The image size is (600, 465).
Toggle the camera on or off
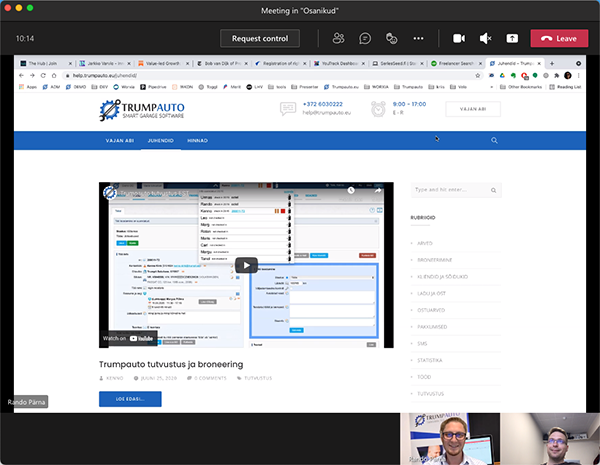coord(459,38)
